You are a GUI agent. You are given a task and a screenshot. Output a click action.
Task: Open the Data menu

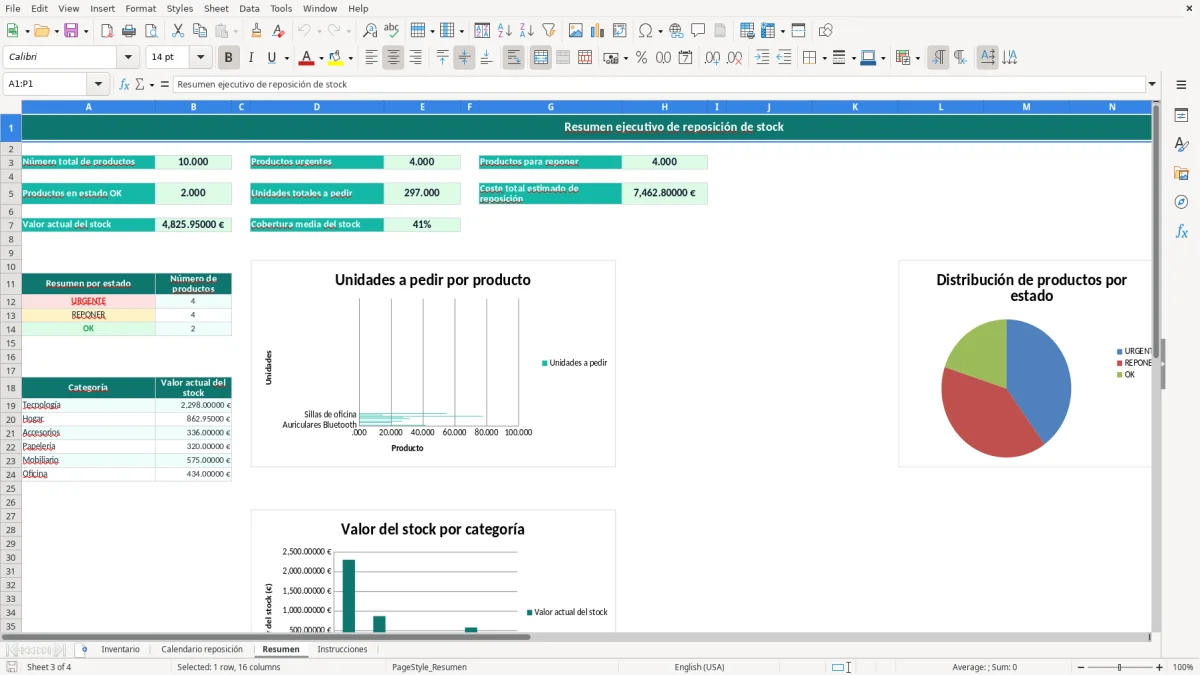pos(249,8)
